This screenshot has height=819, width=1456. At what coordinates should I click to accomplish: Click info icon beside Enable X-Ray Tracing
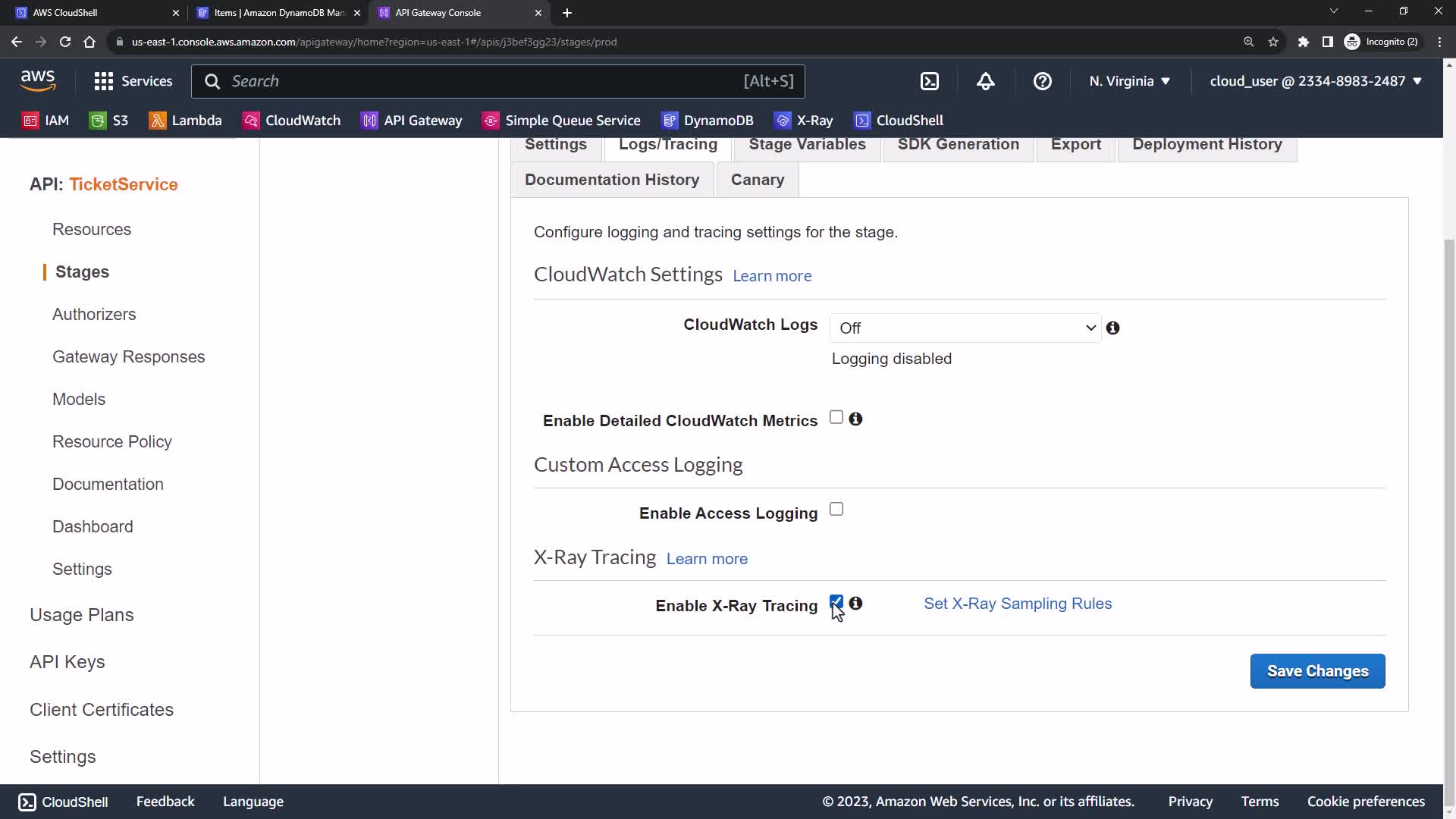(855, 603)
